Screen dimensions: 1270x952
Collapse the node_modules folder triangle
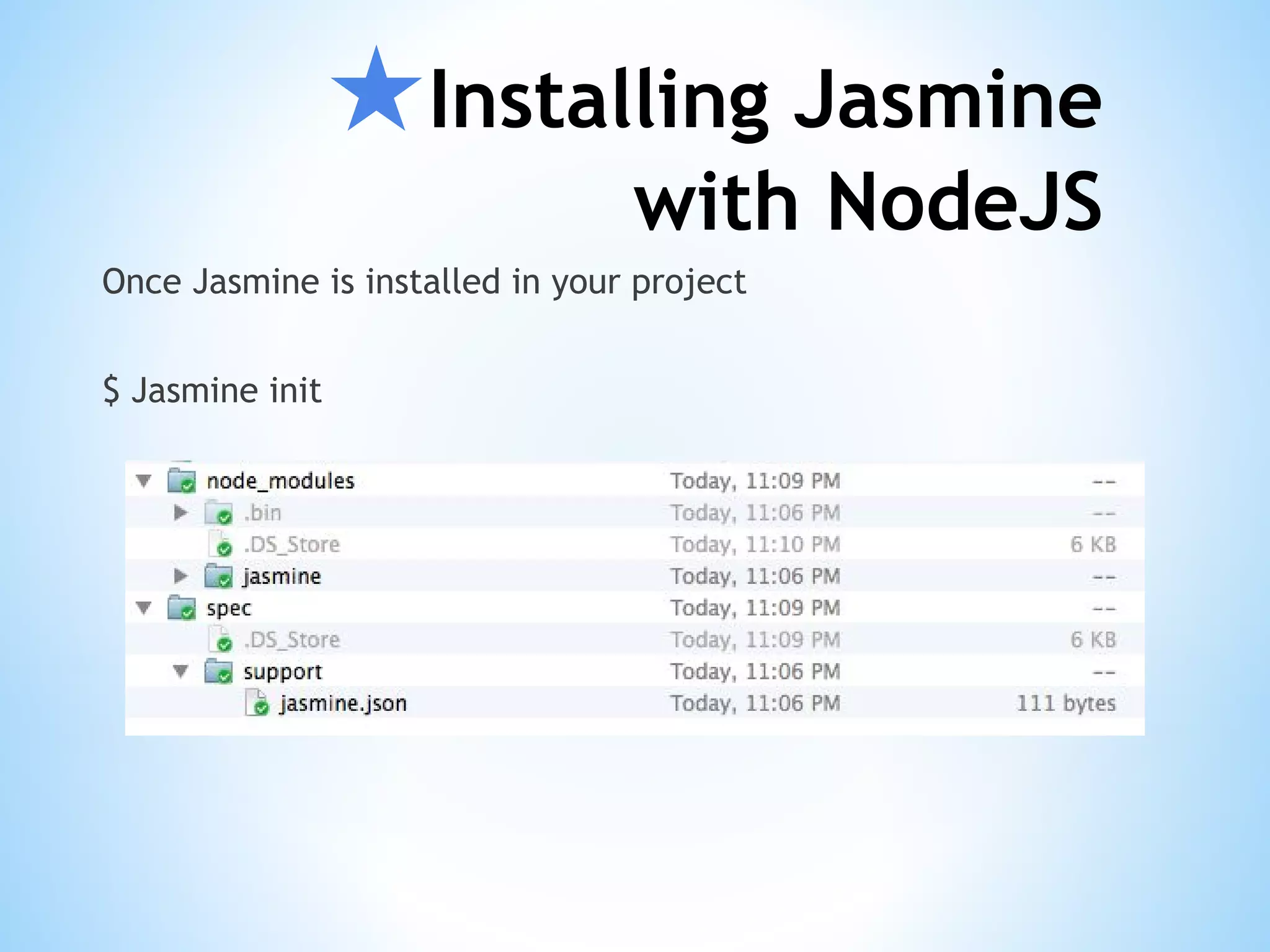[x=144, y=481]
